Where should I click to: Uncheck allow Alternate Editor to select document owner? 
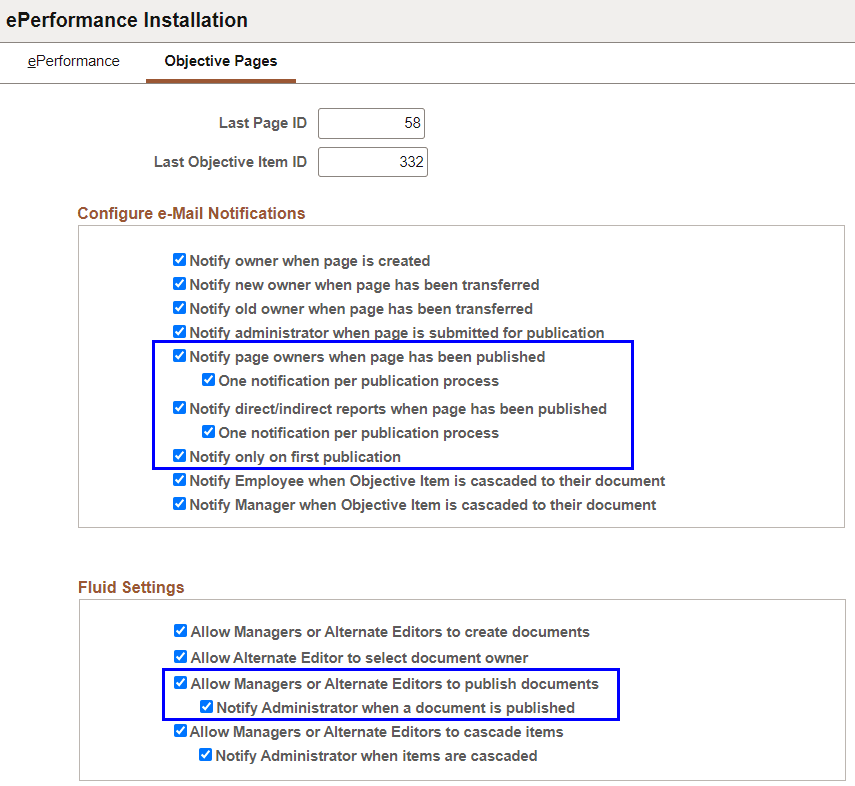[180, 657]
